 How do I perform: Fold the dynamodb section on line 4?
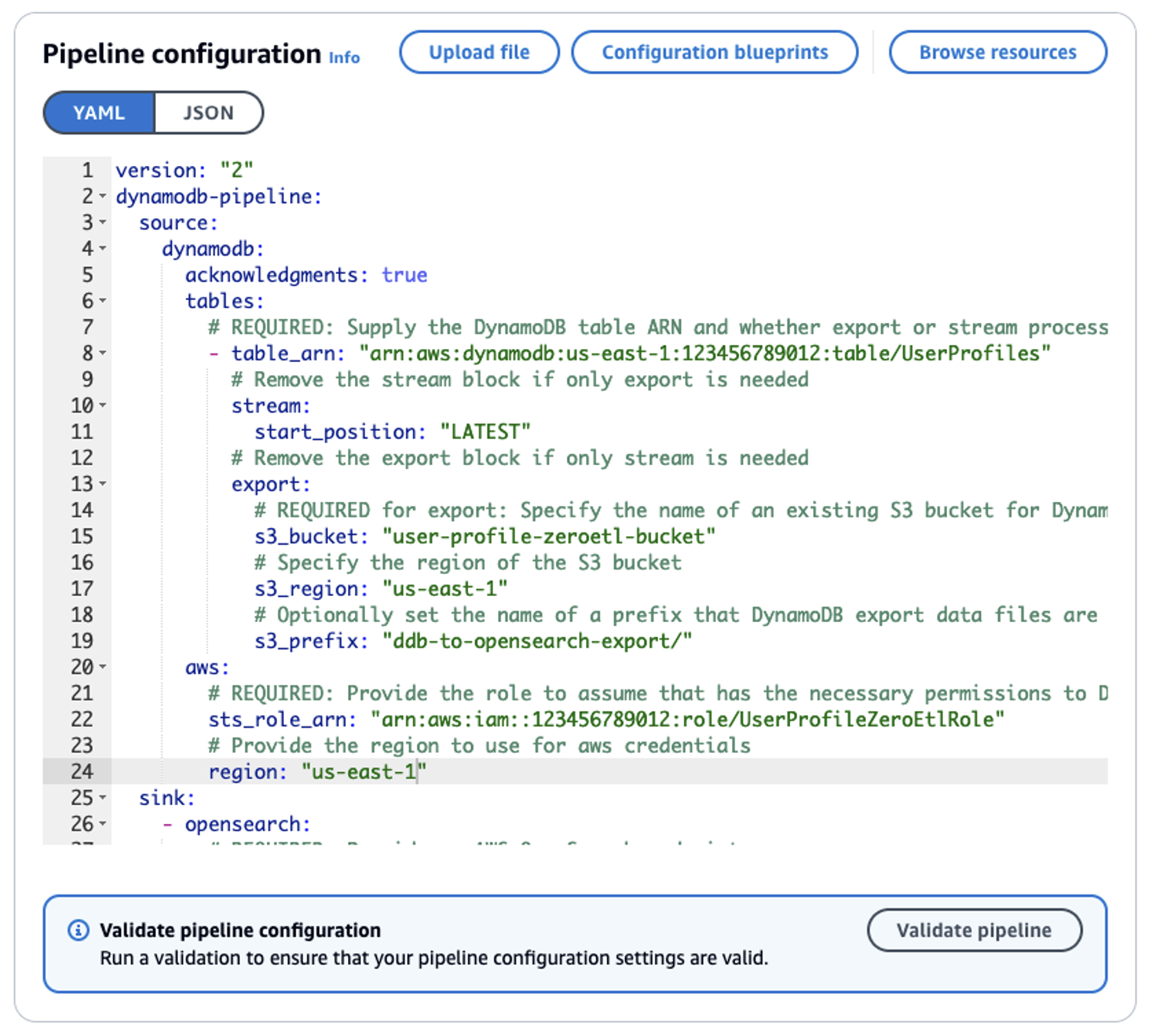[x=103, y=249]
